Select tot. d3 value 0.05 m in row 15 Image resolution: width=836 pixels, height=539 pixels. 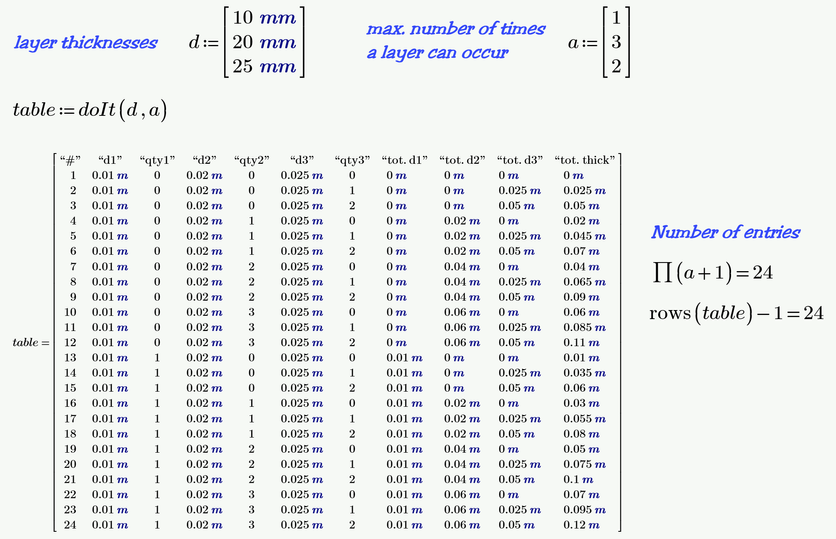517,388
